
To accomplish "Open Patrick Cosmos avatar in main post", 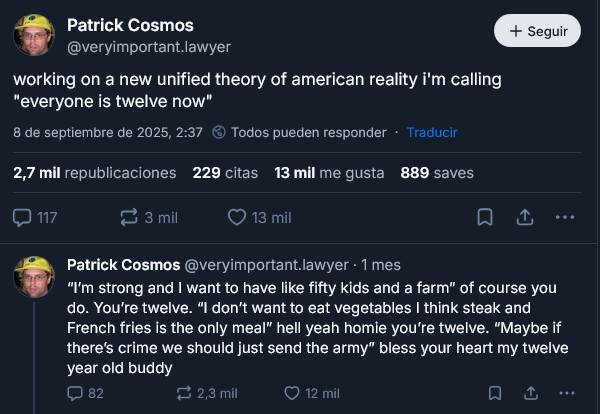I will (x=34, y=35).
